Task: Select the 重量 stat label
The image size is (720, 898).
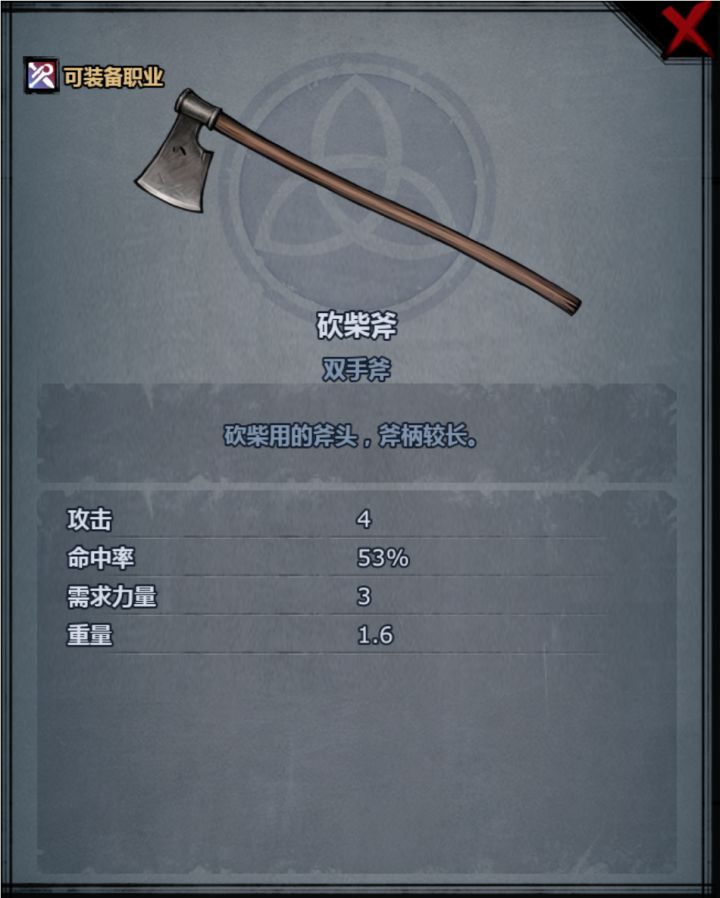Action: coord(90,635)
